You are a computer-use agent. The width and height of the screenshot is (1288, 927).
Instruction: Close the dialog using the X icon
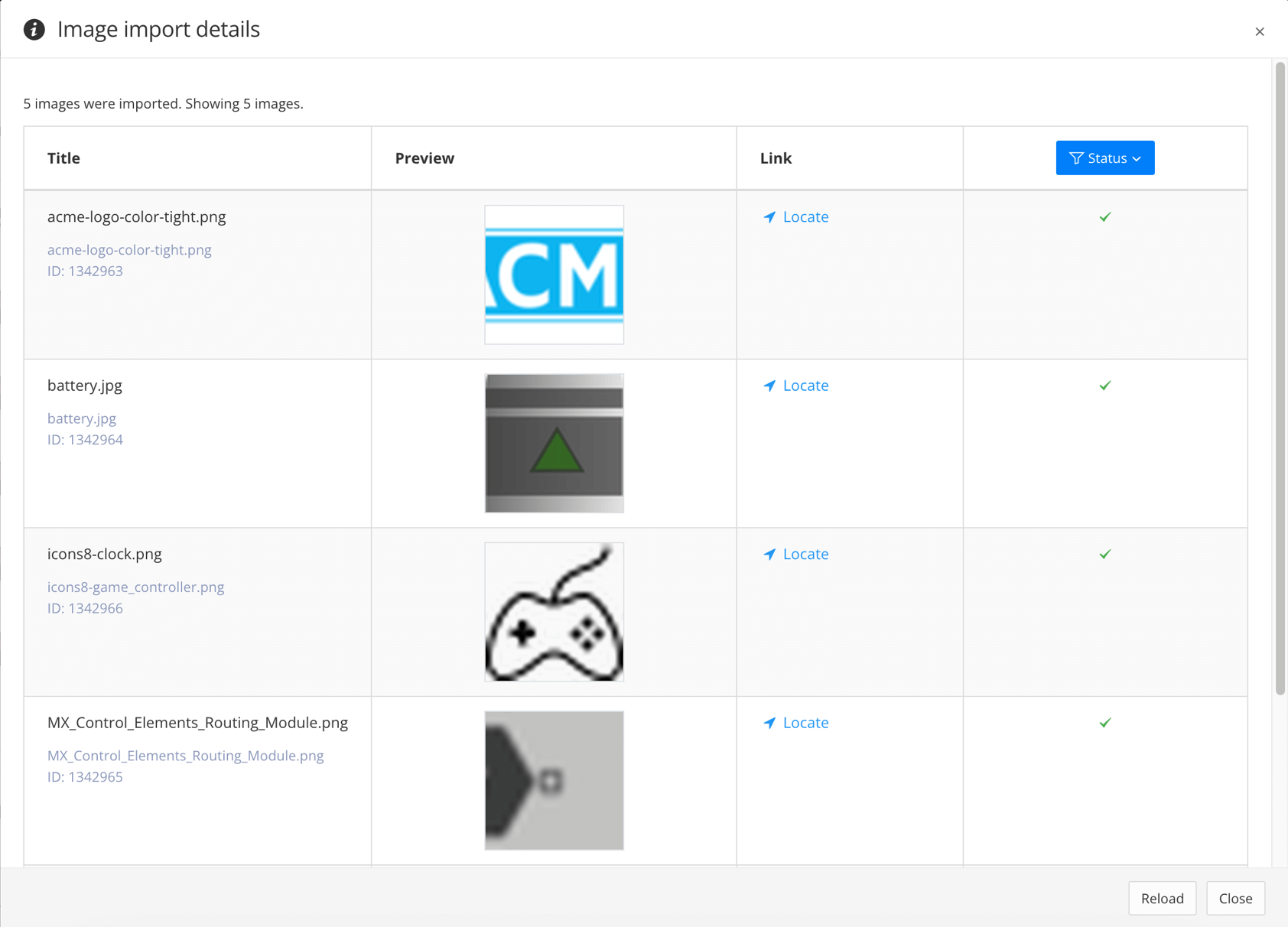[1259, 31]
